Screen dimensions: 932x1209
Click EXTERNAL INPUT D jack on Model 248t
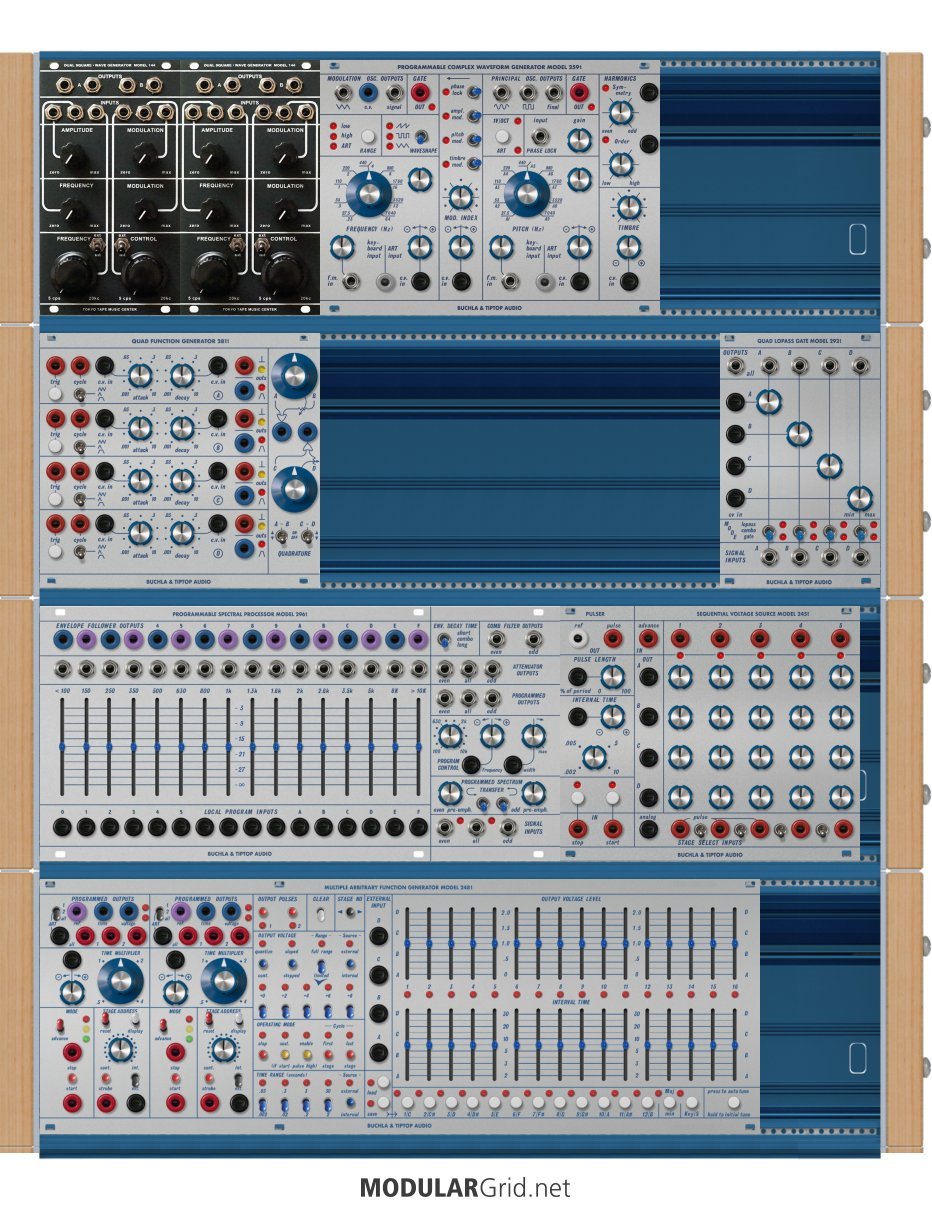[379, 936]
